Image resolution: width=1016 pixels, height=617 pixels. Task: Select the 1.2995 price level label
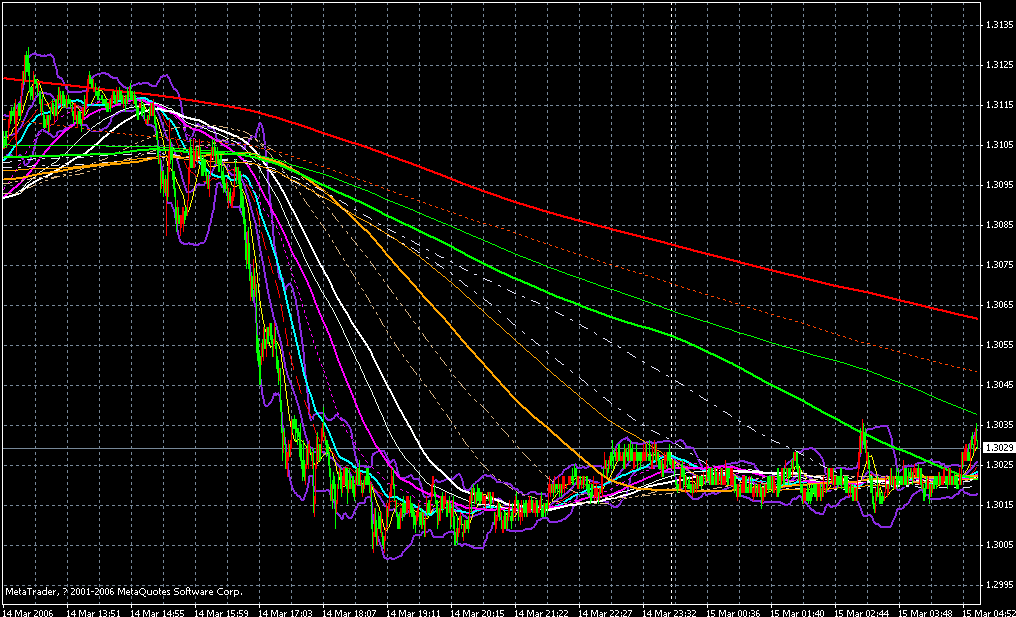(x=999, y=585)
